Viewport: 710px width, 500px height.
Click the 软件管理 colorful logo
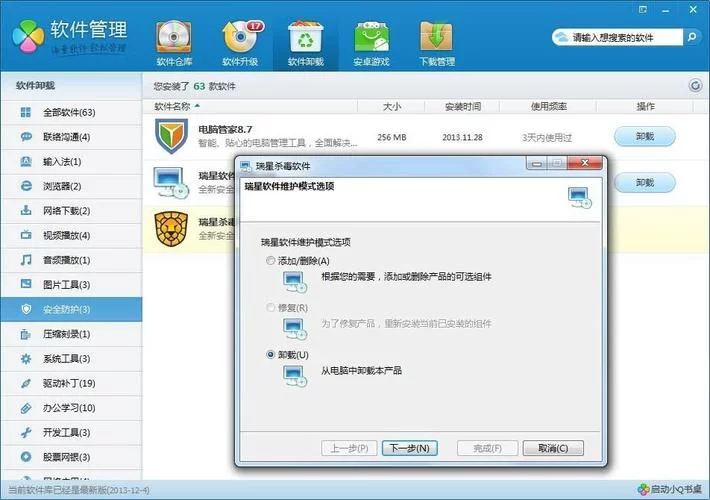(x=28, y=36)
